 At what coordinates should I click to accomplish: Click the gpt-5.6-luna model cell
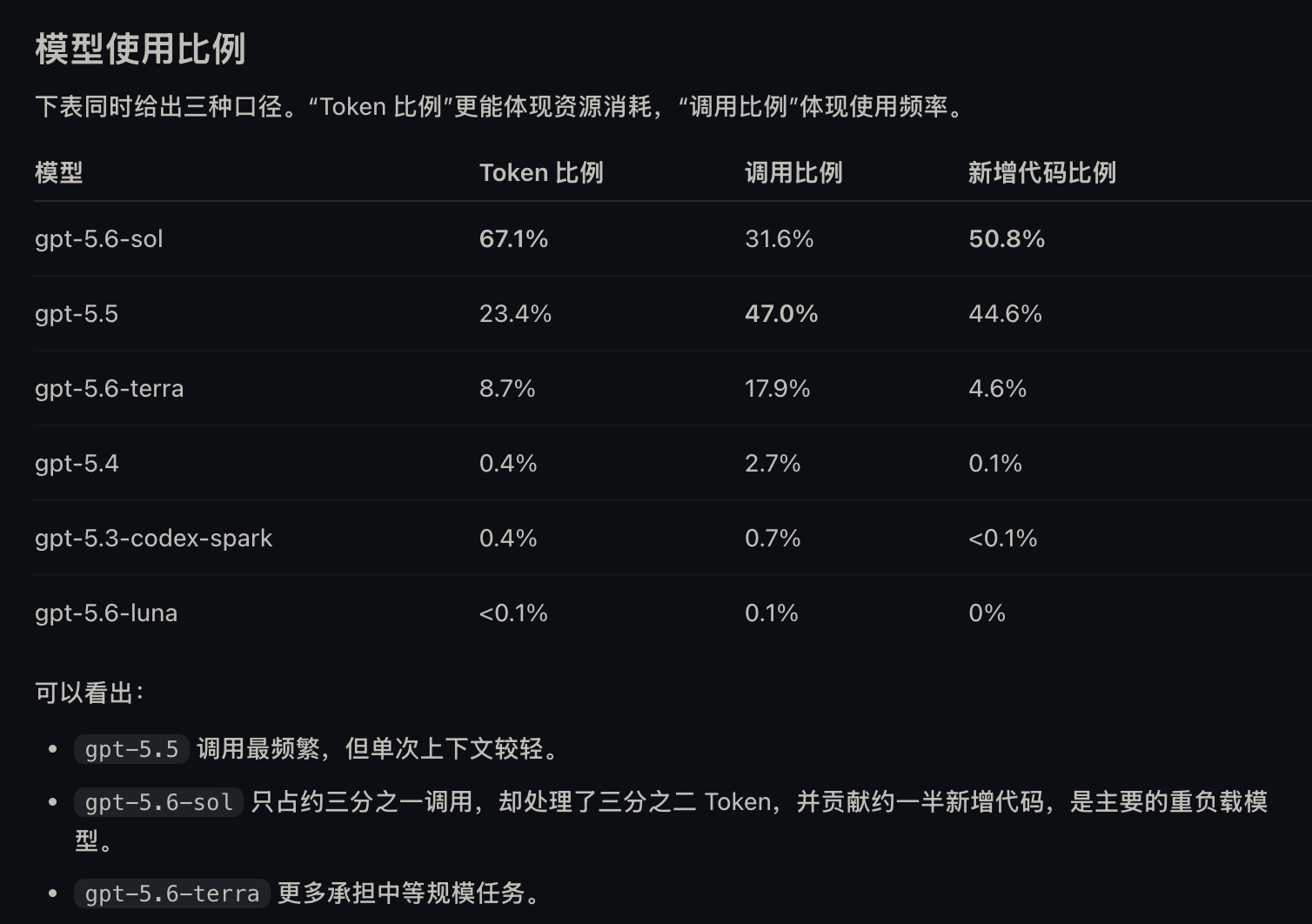[x=106, y=613]
